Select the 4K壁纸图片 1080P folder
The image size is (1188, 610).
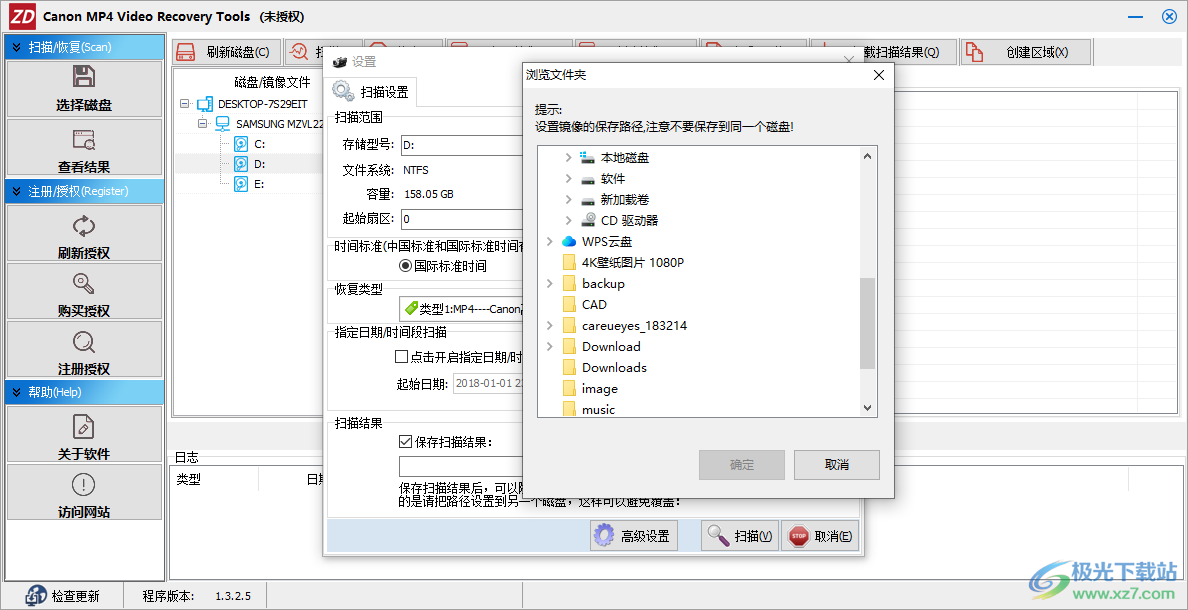[624, 263]
